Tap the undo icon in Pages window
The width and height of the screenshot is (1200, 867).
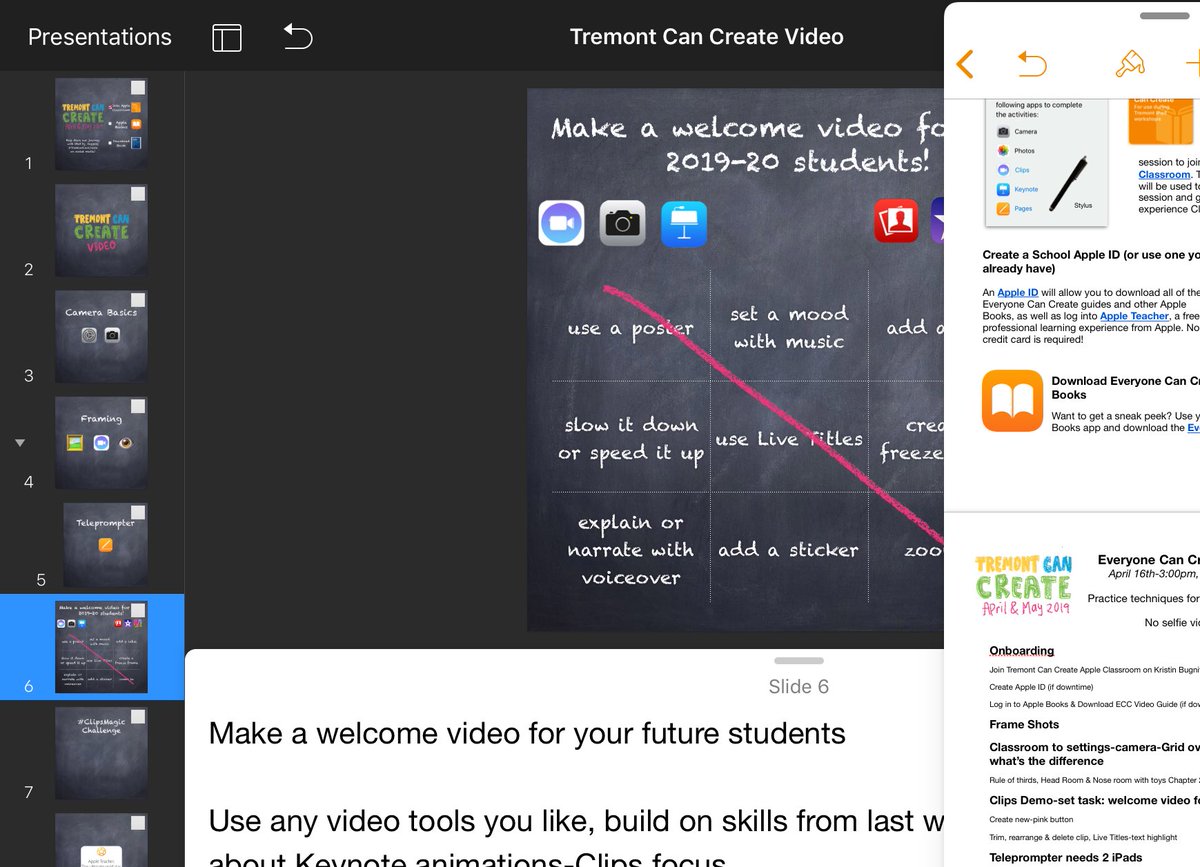coord(1032,65)
